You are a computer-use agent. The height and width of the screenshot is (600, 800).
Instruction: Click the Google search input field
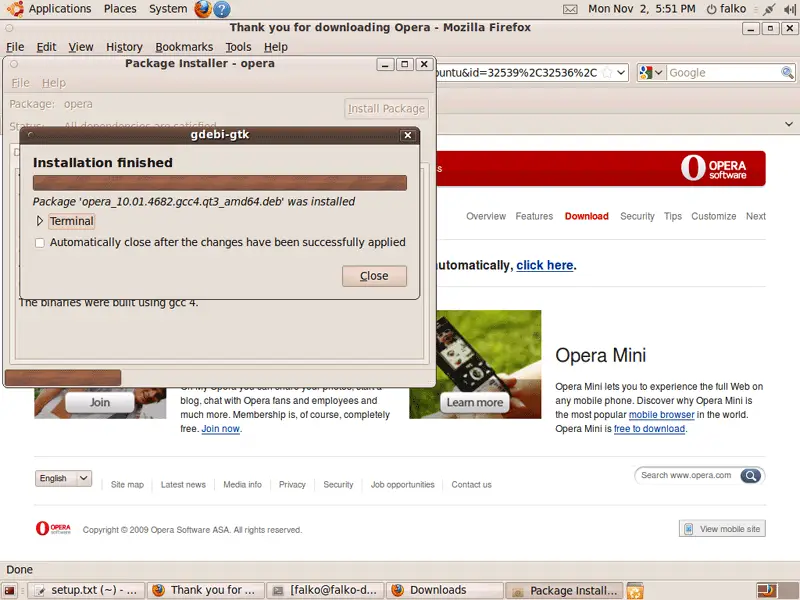click(x=723, y=72)
